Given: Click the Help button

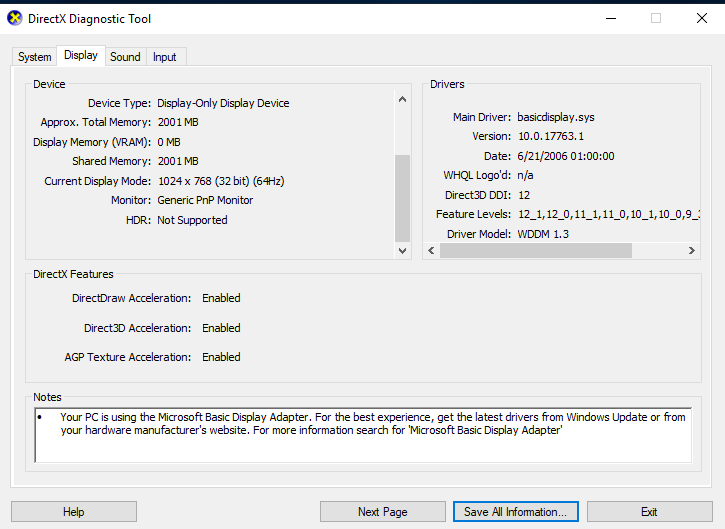Looking at the screenshot, I should [74, 512].
